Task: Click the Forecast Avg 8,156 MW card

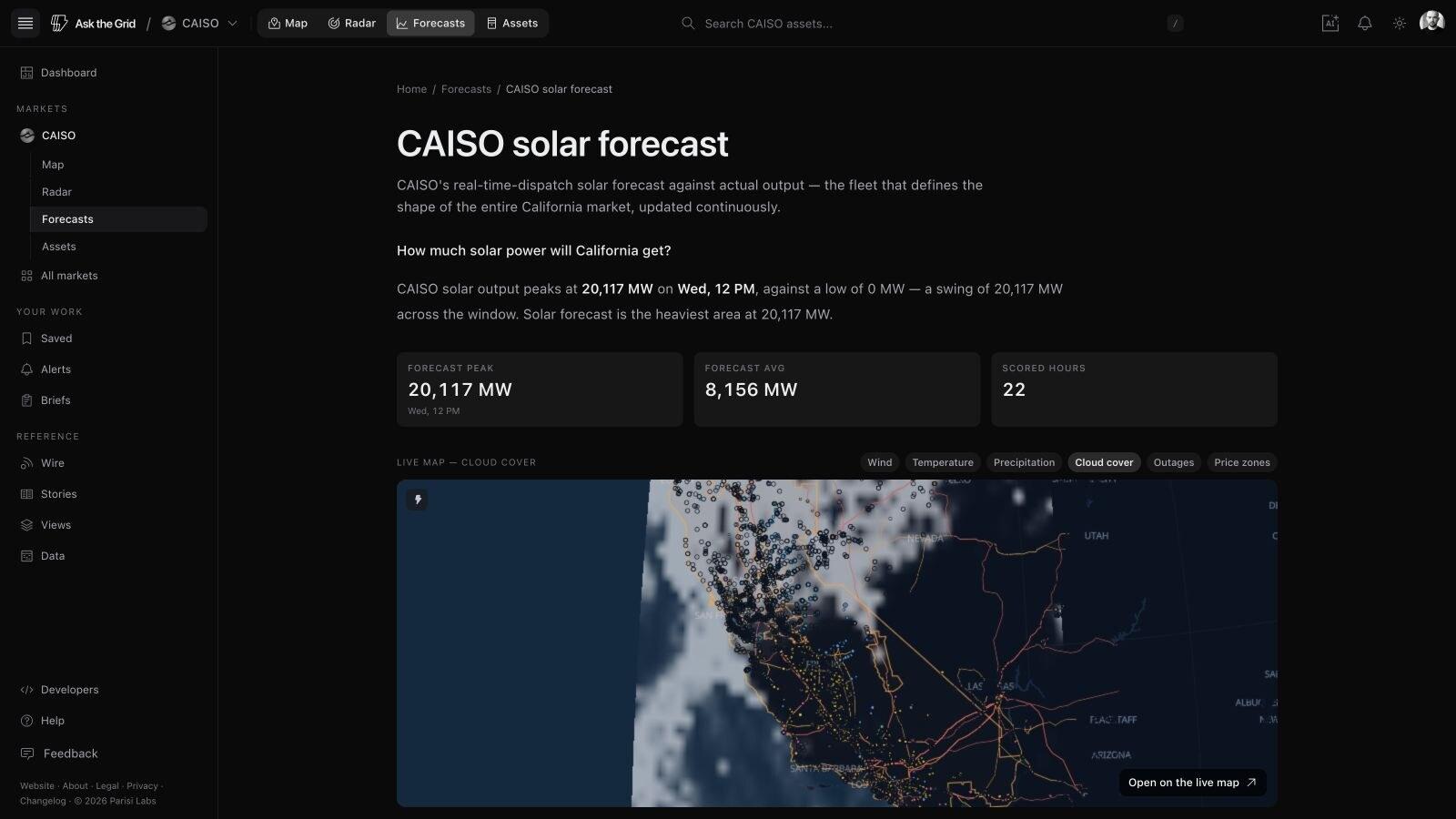Action: point(837,389)
